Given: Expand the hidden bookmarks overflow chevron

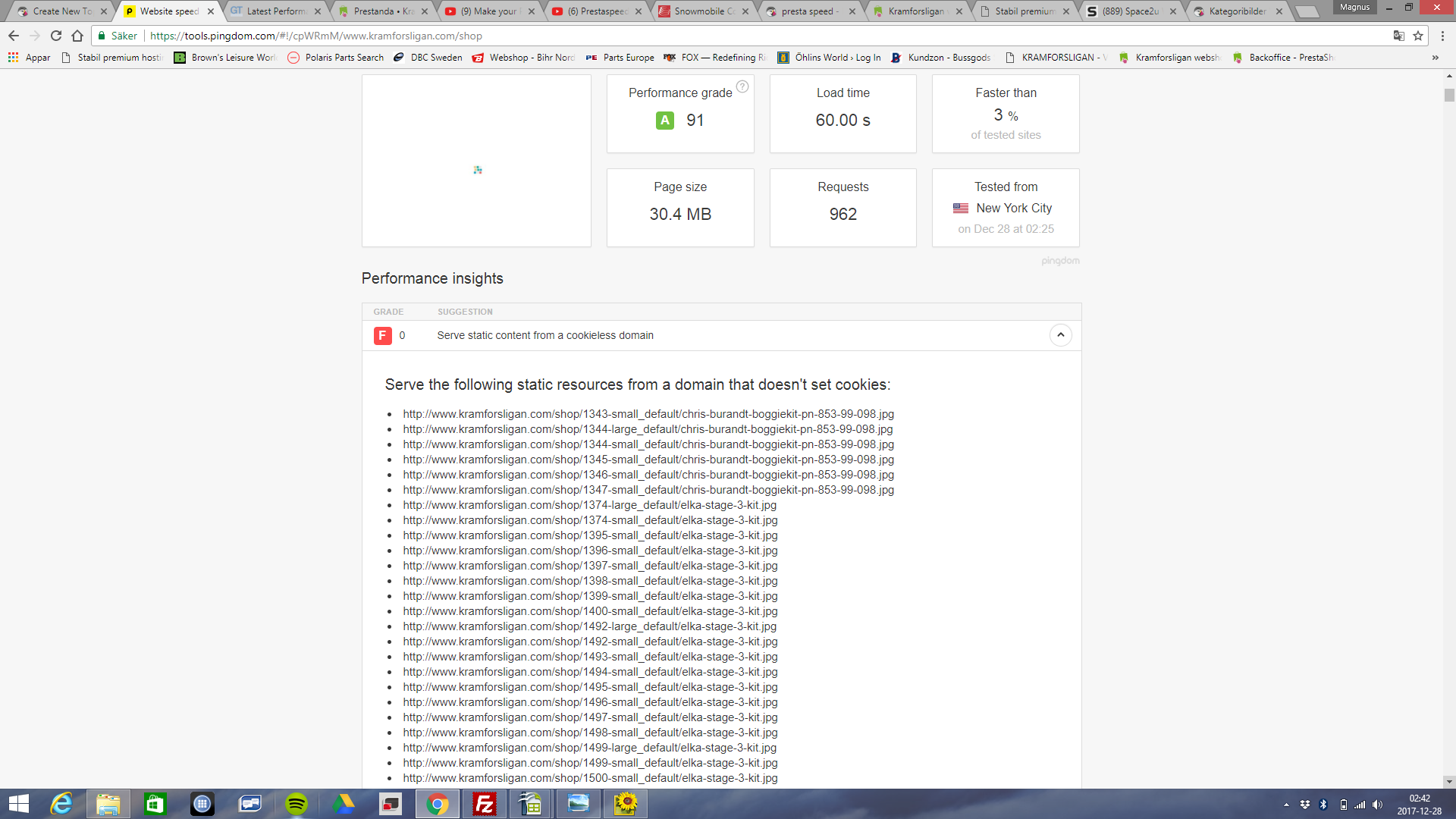Looking at the screenshot, I should (x=1435, y=58).
